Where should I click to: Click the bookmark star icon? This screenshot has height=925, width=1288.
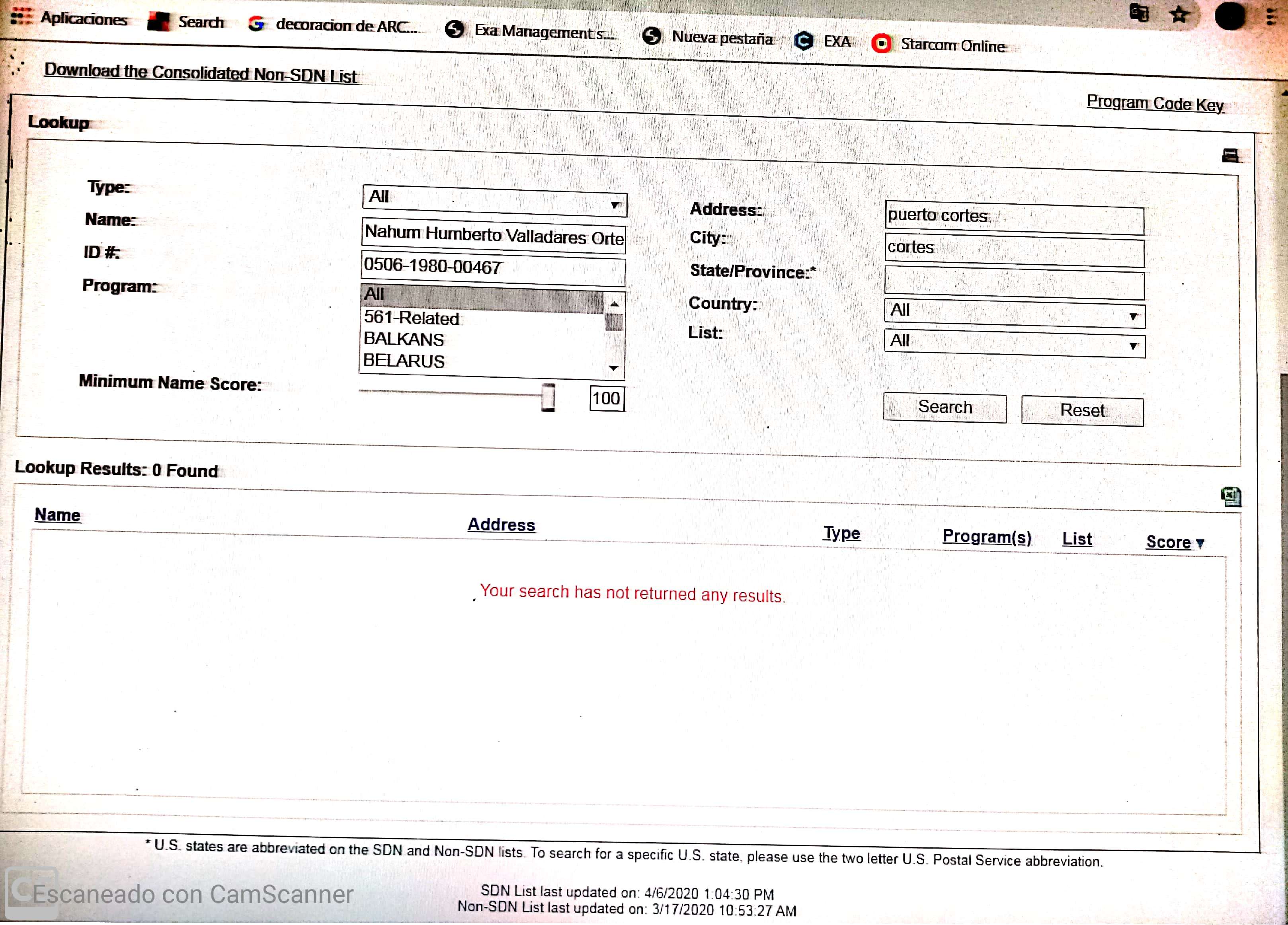click(x=1179, y=14)
